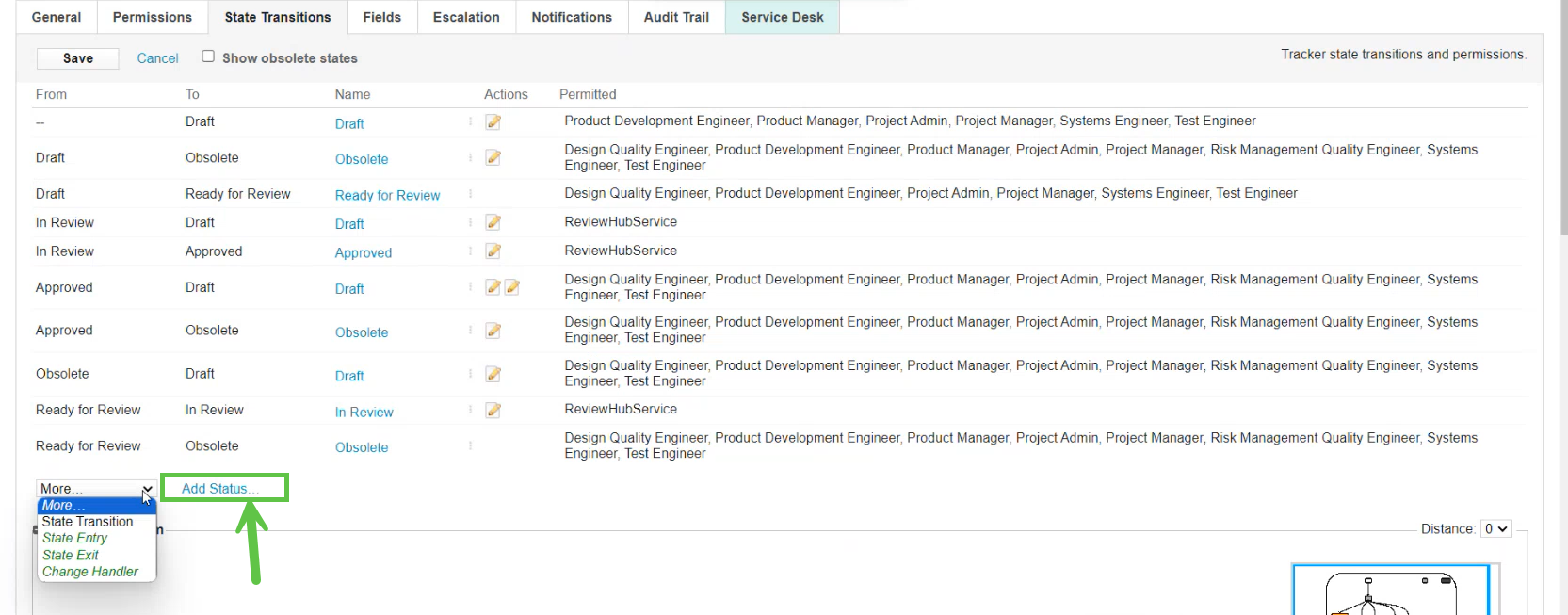Click the state diagram overview thumbnail
This screenshot has width=1568, height=615.
pos(1391,591)
